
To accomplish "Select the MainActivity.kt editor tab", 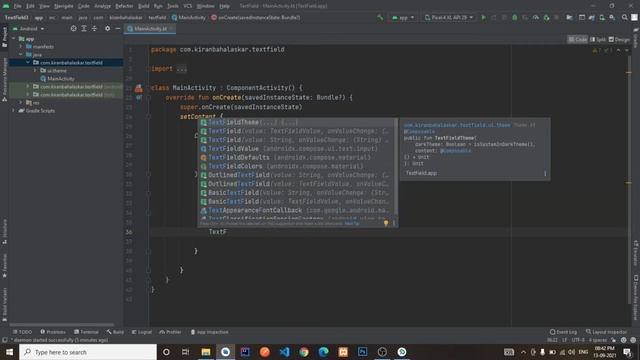I will [x=150, y=29].
